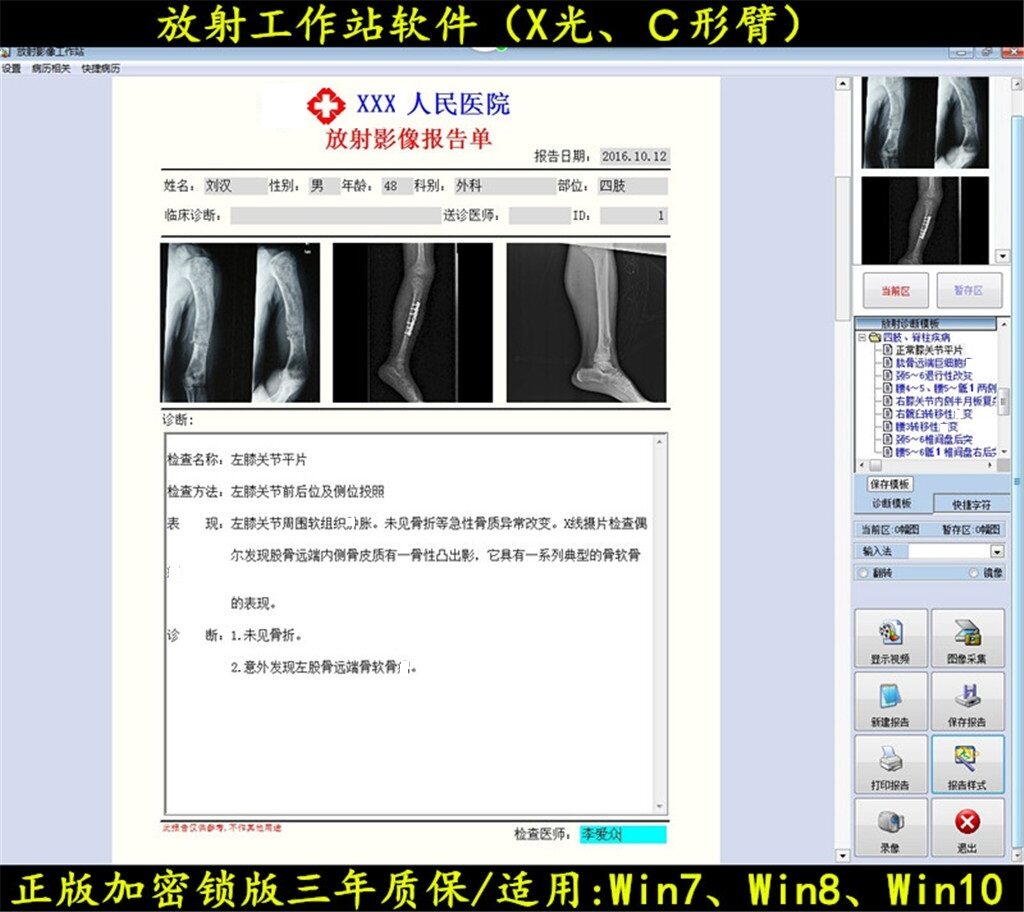Start recording with the 录像 button
The image size is (1024, 912).
(889, 827)
